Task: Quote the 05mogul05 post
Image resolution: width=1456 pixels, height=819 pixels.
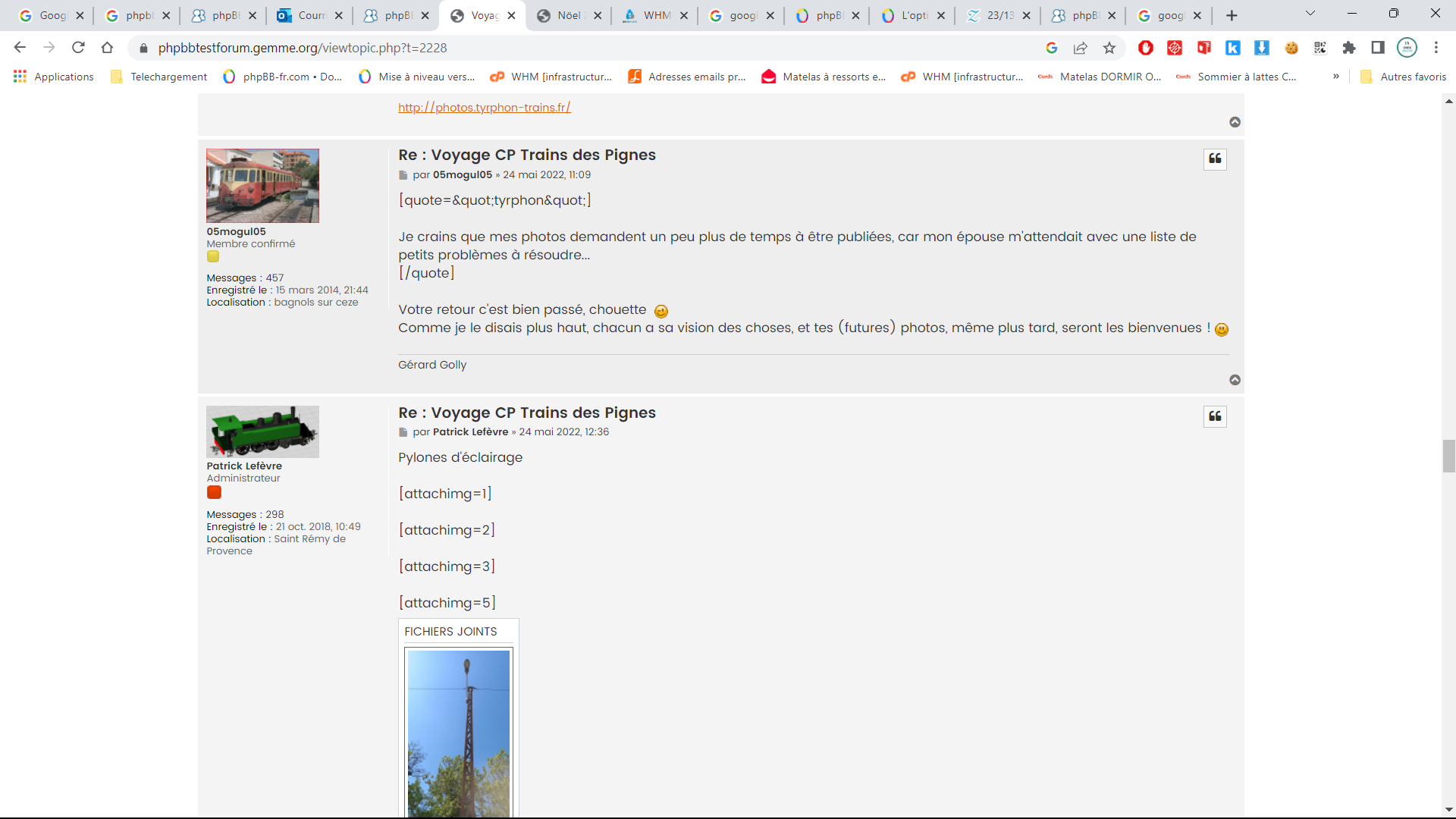Action: [x=1215, y=159]
